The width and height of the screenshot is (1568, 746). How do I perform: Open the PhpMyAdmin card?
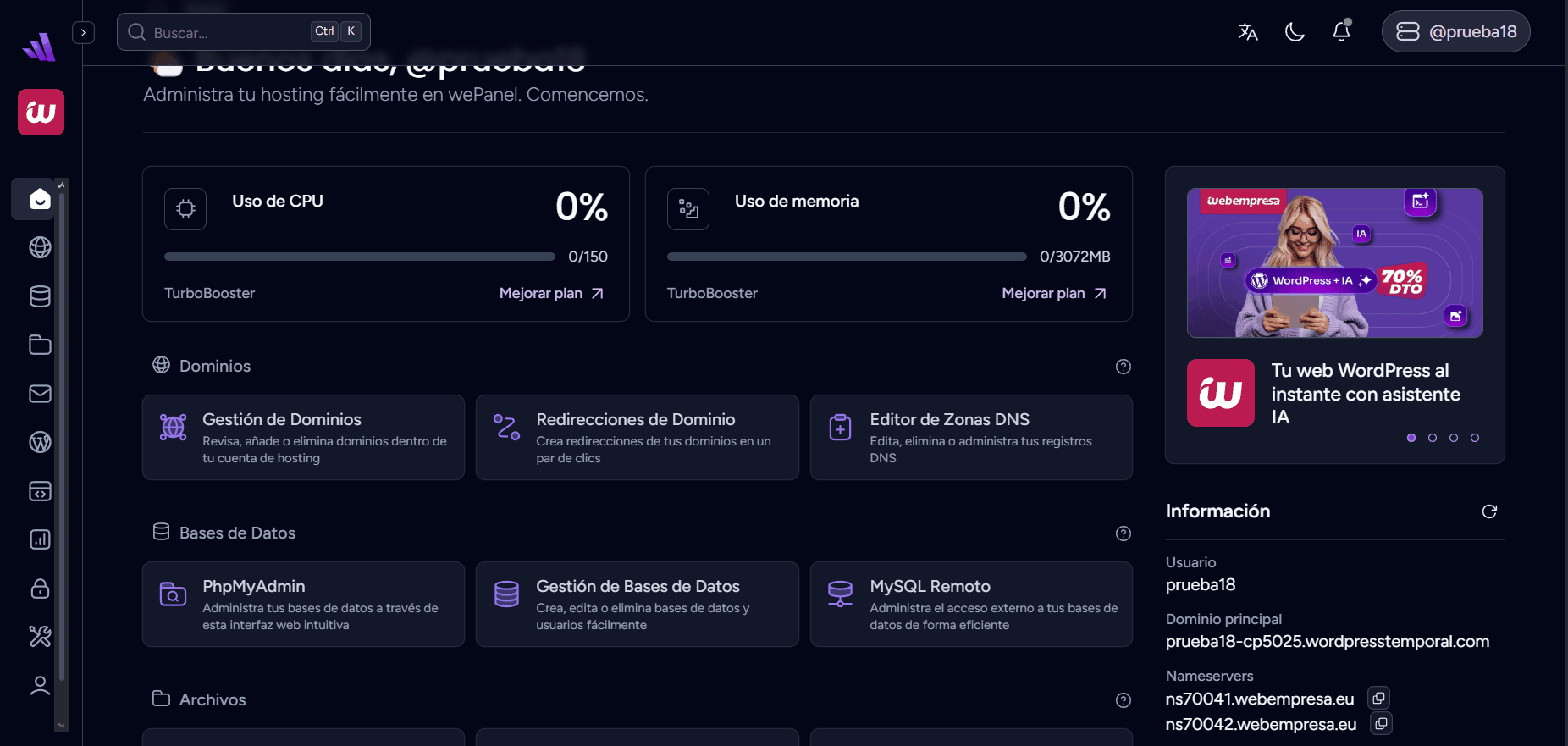pos(303,605)
